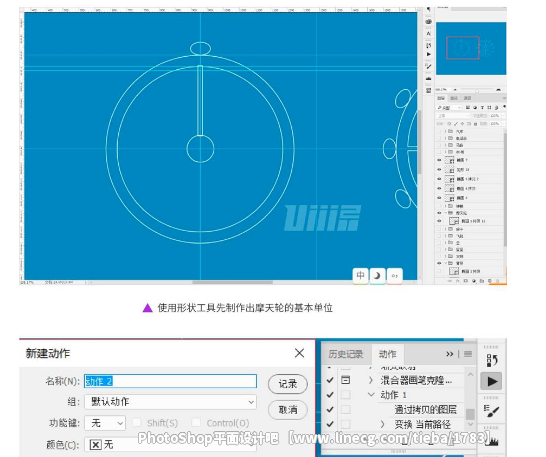546x457 pixels.
Task: Click the IME Chinese mode '中' icon
Action: 360,276
